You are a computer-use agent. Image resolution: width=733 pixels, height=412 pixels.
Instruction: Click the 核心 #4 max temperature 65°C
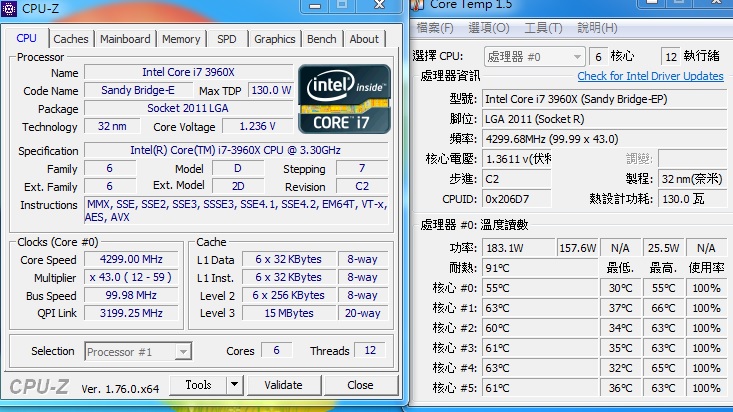click(663, 368)
